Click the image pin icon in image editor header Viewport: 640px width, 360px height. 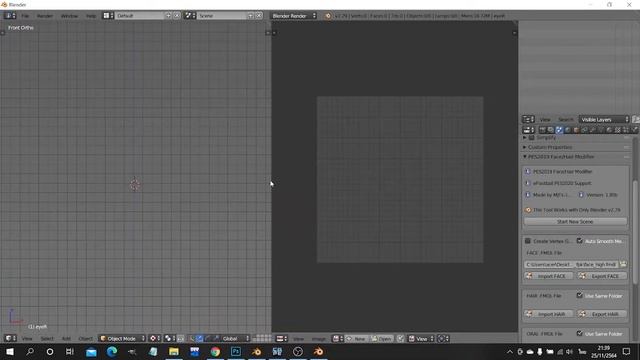pyautogui.click(x=401, y=338)
